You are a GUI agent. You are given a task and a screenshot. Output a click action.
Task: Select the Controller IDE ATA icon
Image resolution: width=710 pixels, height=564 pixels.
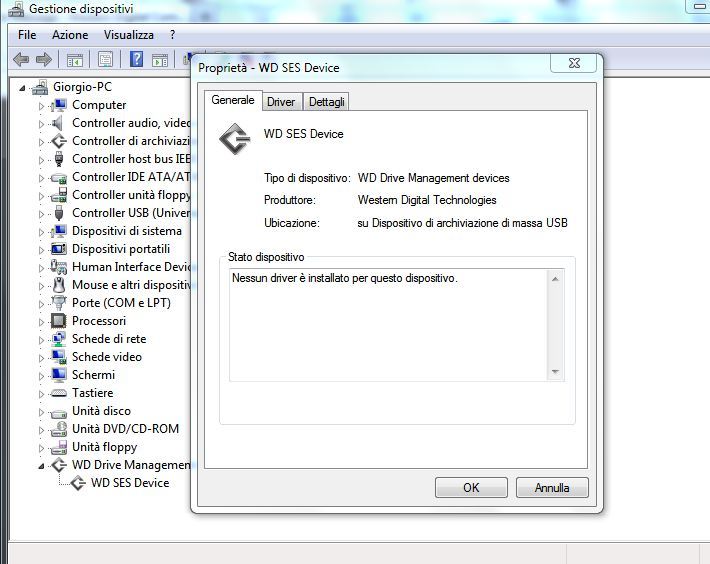(x=59, y=177)
